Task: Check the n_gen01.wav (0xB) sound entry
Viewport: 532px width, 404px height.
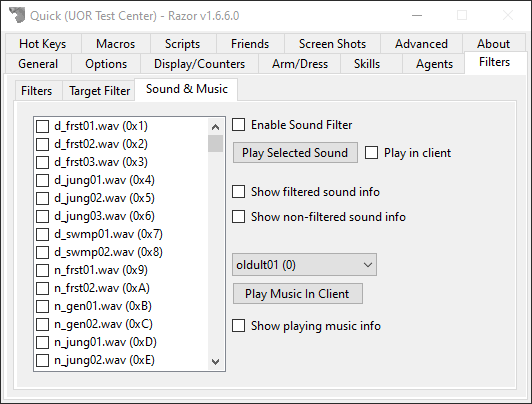Action: click(x=42, y=306)
